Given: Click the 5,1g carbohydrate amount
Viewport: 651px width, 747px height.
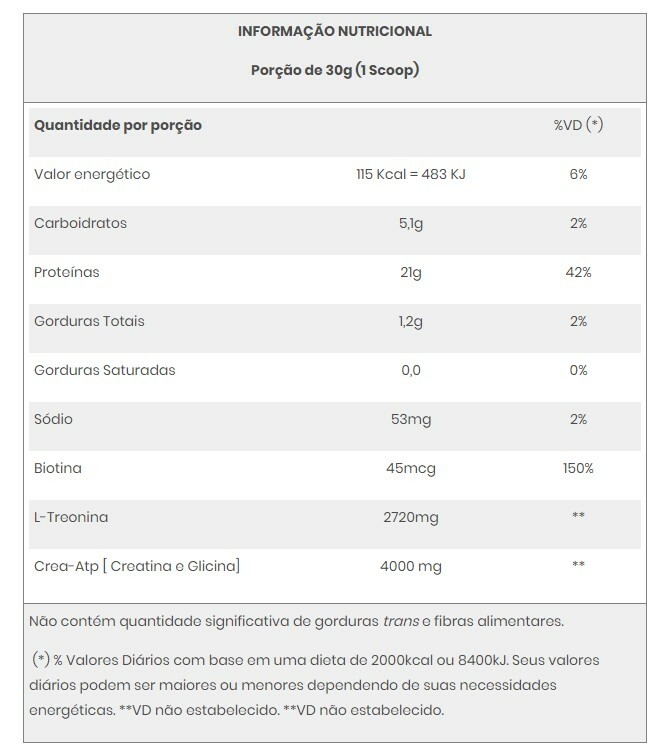Looking at the screenshot, I should pos(410,223).
